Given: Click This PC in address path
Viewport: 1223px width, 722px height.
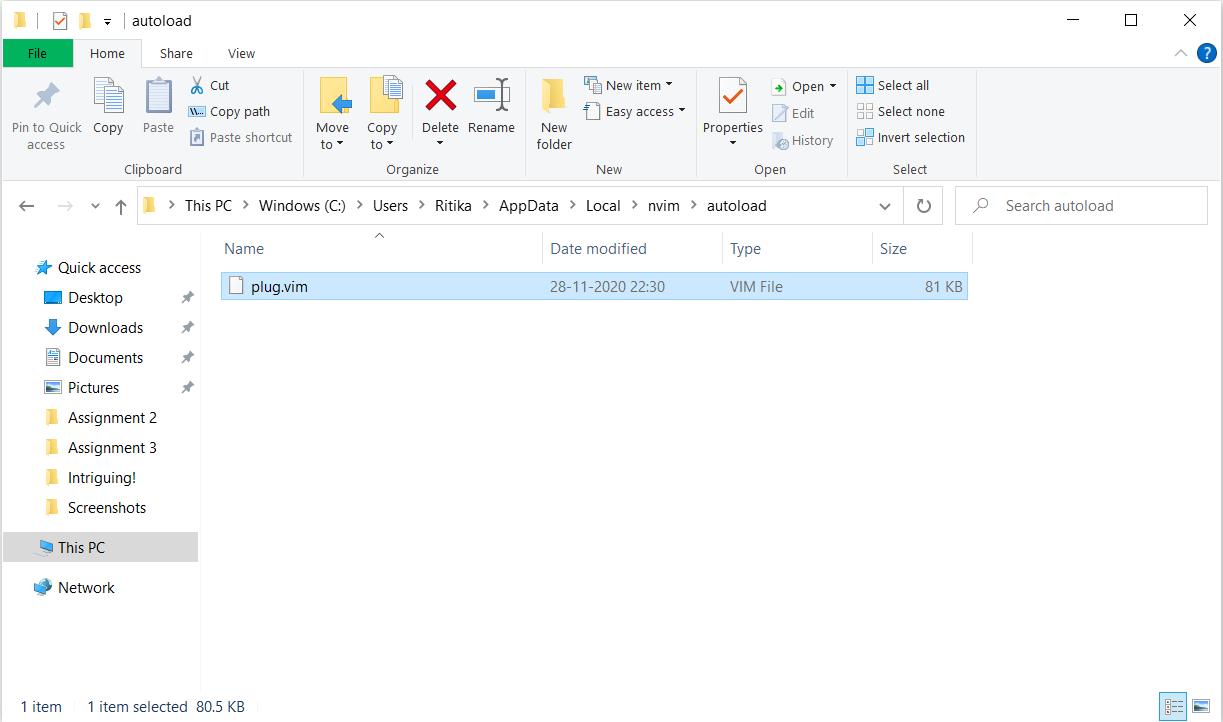Looking at the screenshot, I should 208,205.
